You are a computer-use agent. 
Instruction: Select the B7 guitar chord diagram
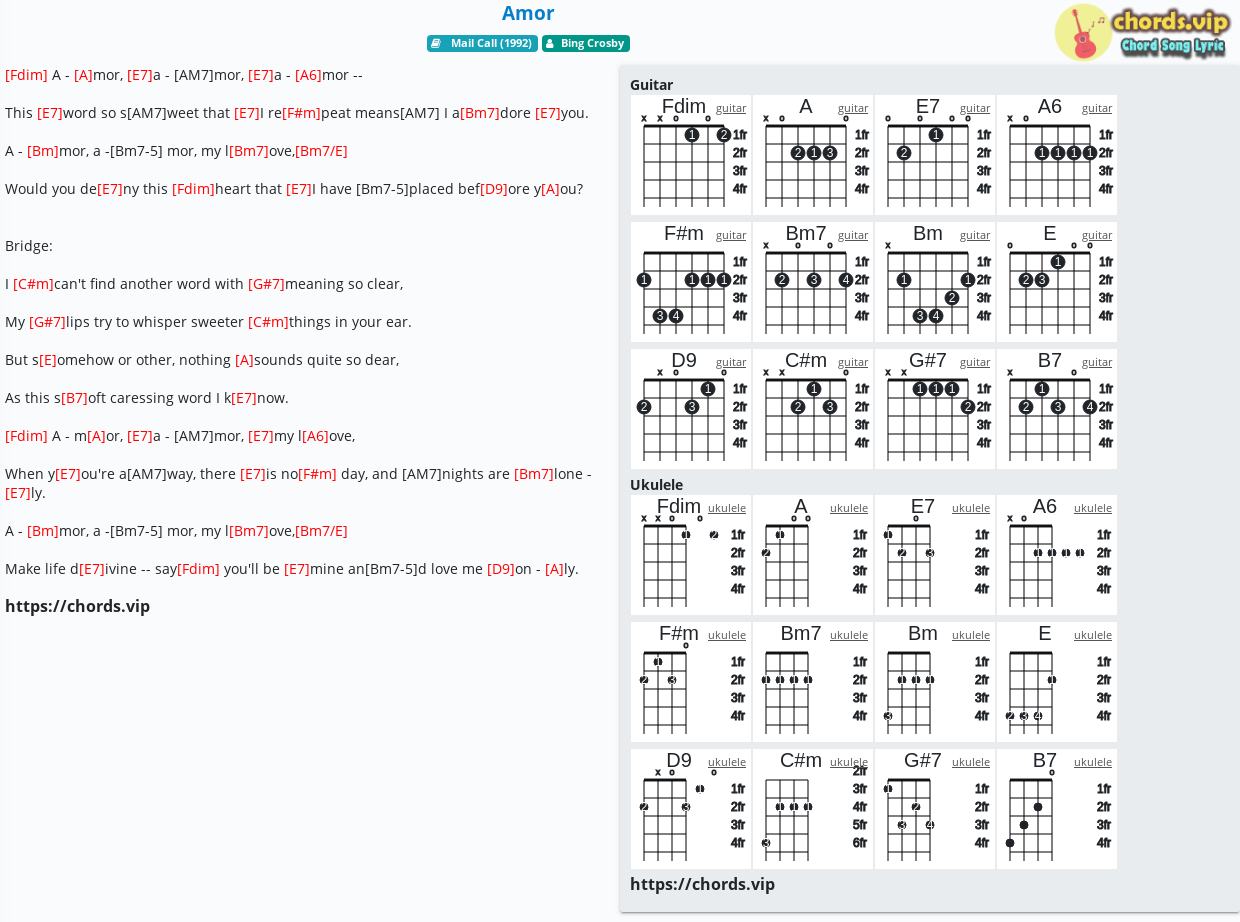[1057, 409]
